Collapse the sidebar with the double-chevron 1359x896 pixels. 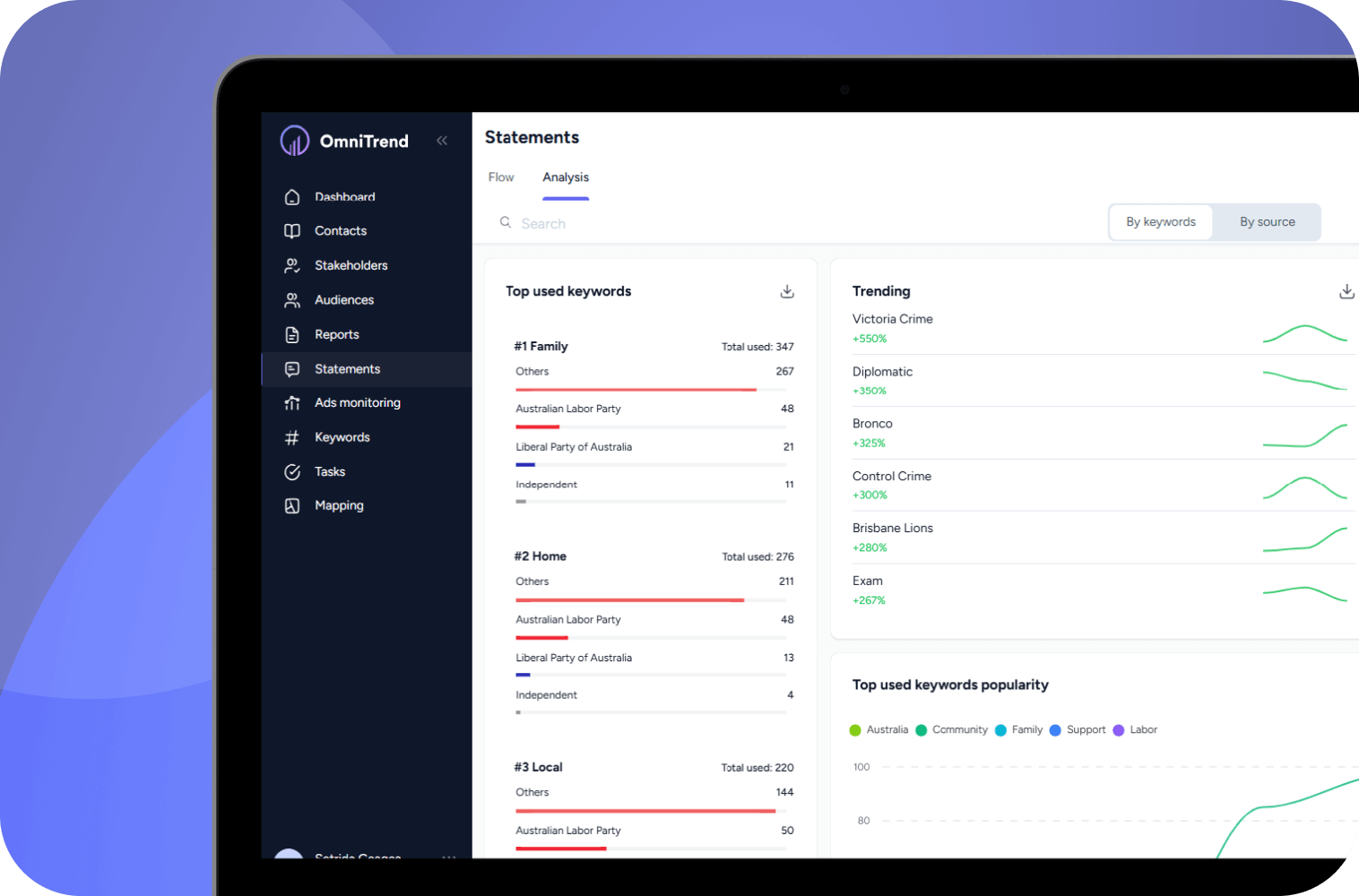tap(442, 141)
